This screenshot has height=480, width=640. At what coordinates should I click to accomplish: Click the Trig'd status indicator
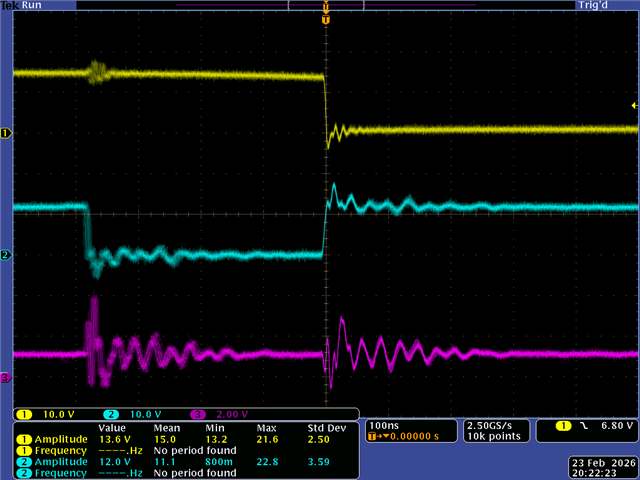(x=593, y=5)
